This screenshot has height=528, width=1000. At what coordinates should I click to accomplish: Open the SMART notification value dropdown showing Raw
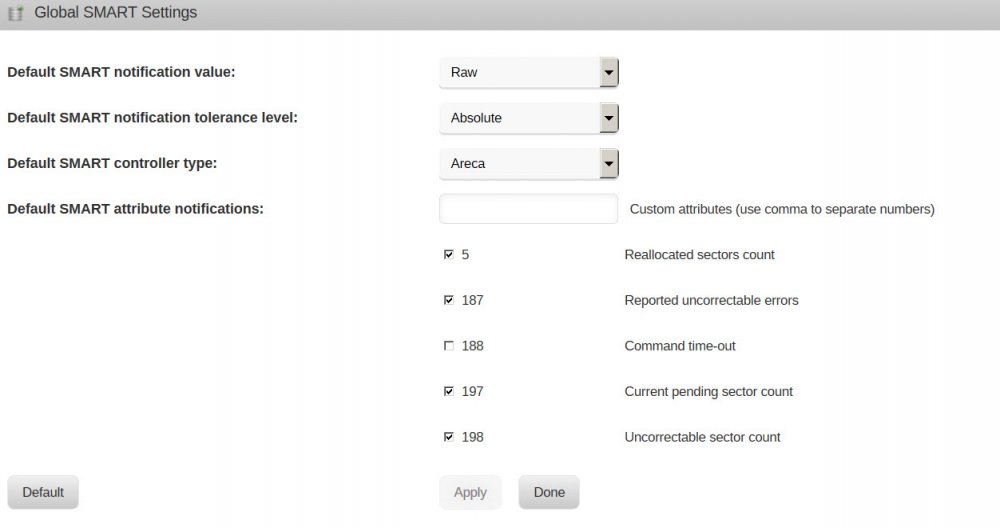pyautogui.click(x=529, y=72)
